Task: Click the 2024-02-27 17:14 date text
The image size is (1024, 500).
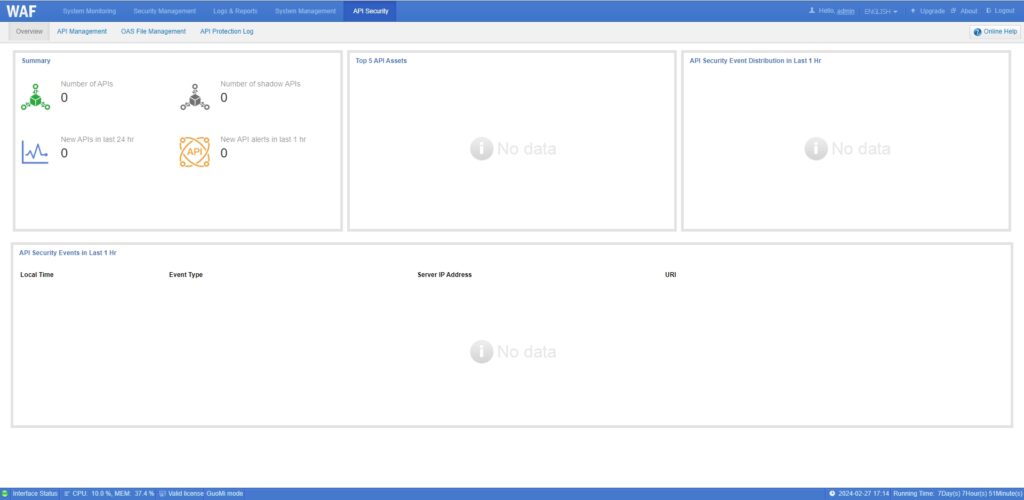Action: coord(864,493)
